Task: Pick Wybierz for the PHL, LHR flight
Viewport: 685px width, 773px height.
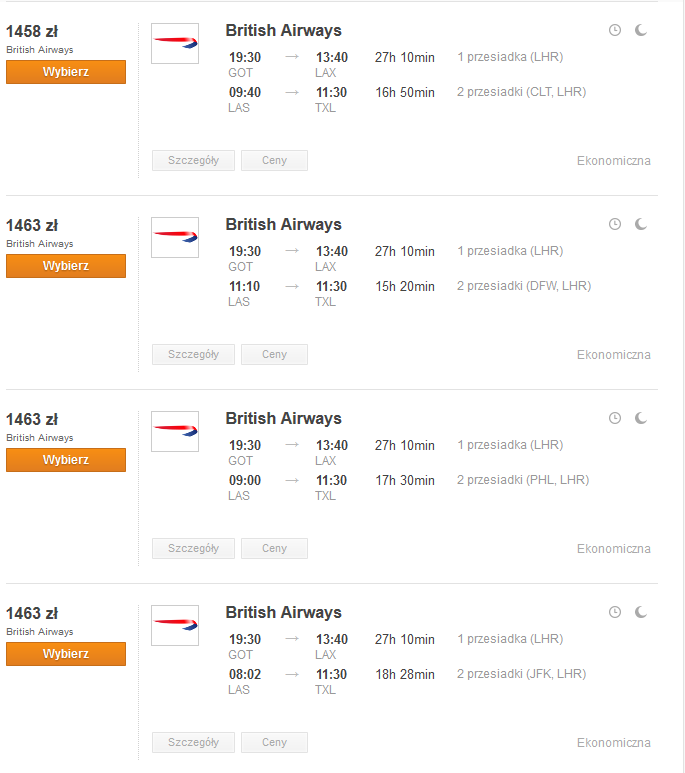Action: (66, 460)
